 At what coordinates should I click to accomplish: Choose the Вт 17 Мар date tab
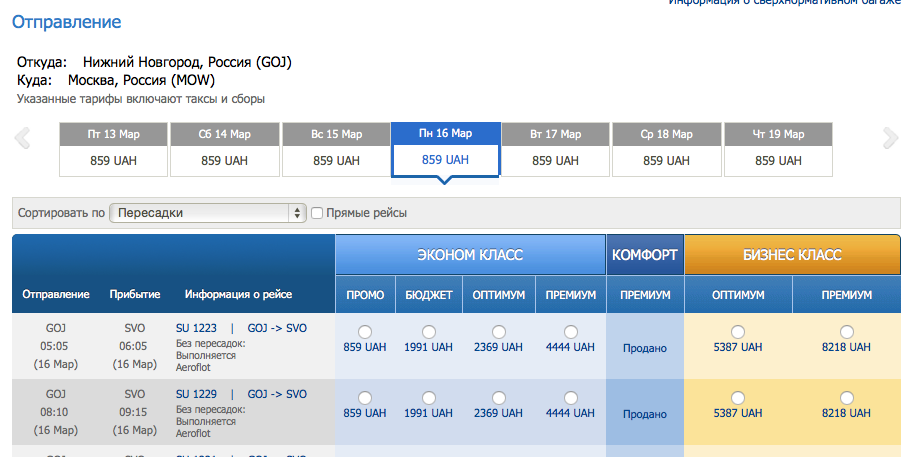coord(555,150)
